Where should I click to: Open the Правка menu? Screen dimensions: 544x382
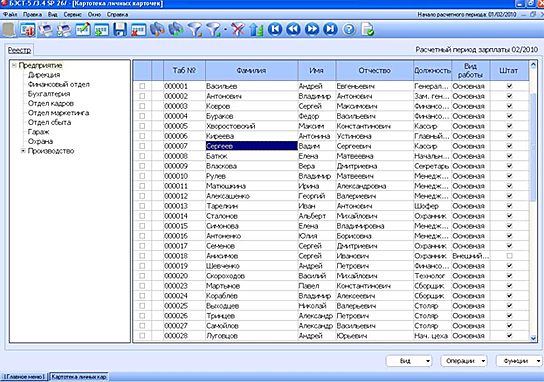pos(32,15)
